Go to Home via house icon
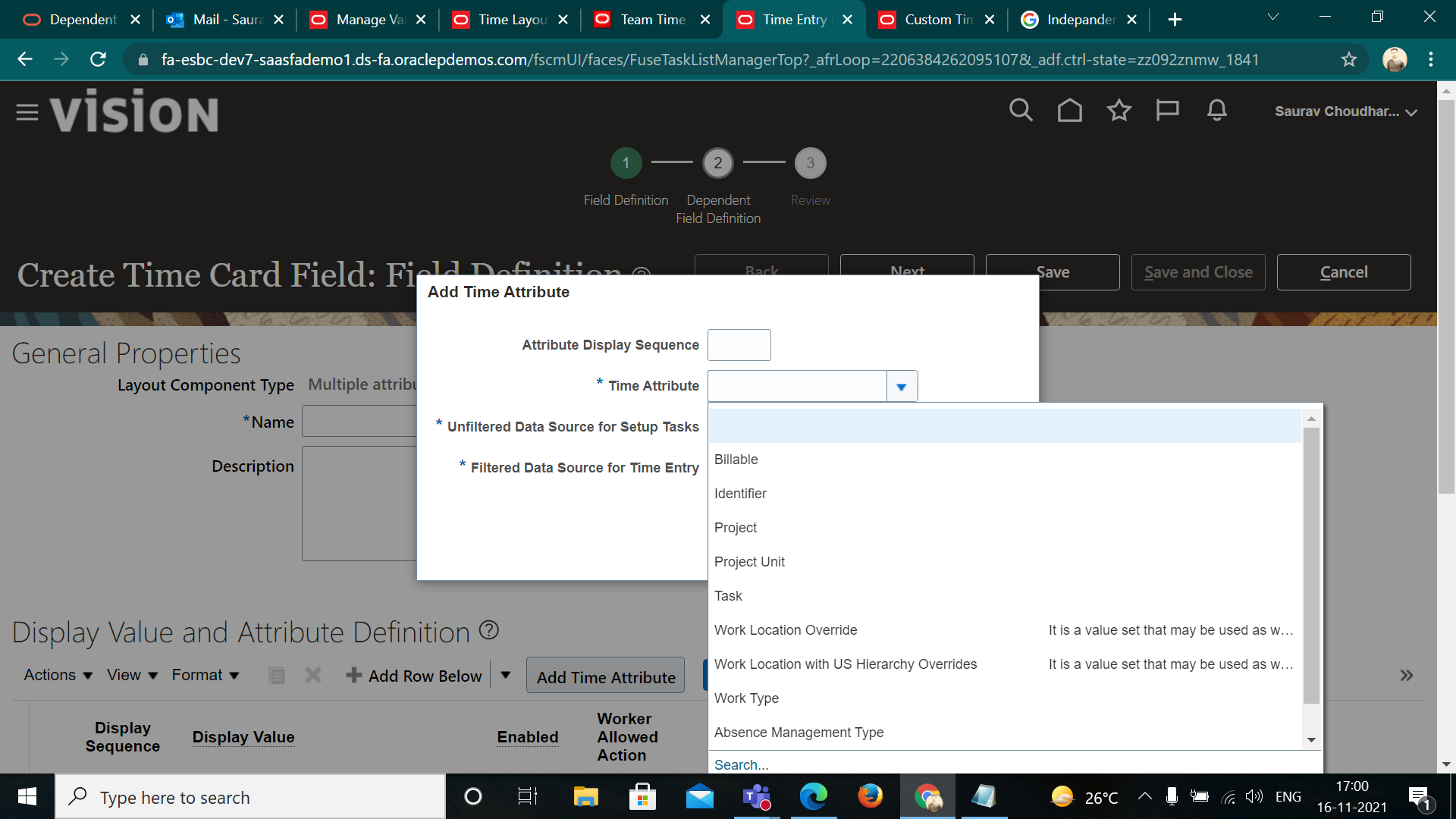Viewport: 1456px width, 819px height. click(x=1070, y=111)
